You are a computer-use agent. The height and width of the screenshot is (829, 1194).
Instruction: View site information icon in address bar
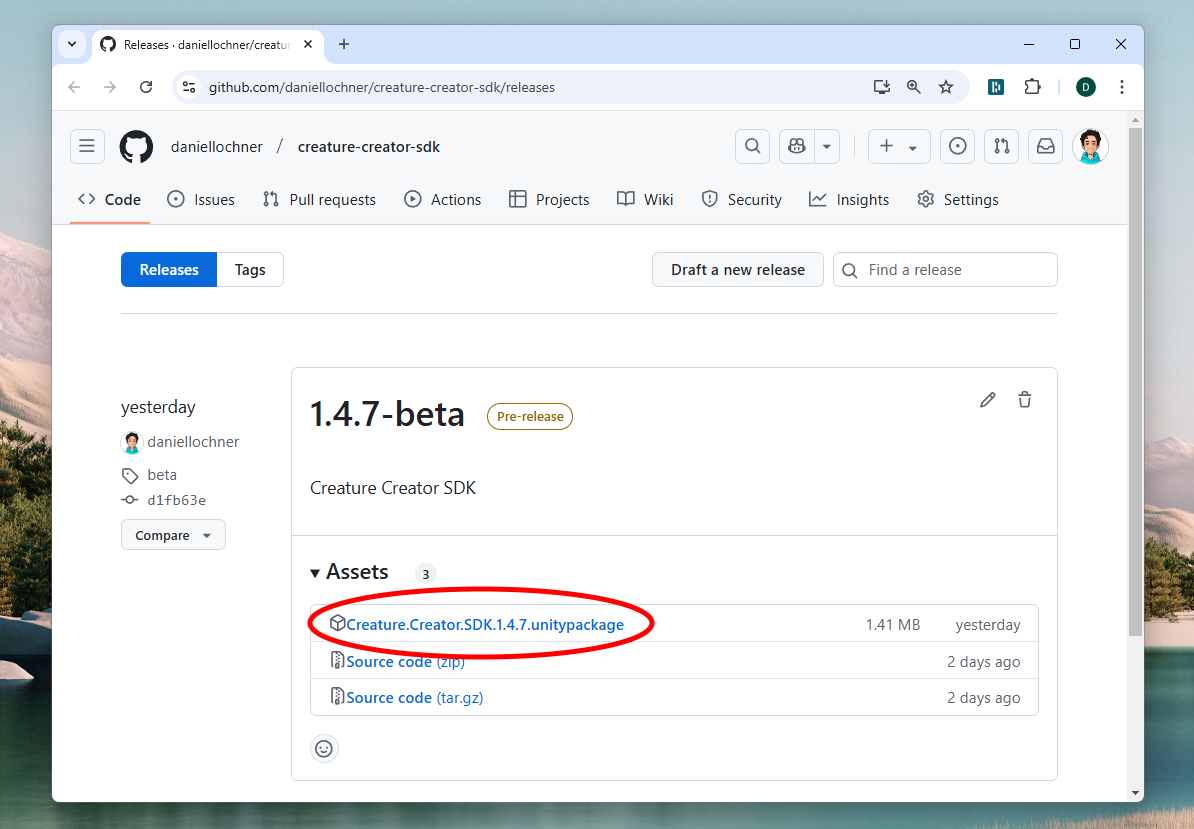(190, 87)
